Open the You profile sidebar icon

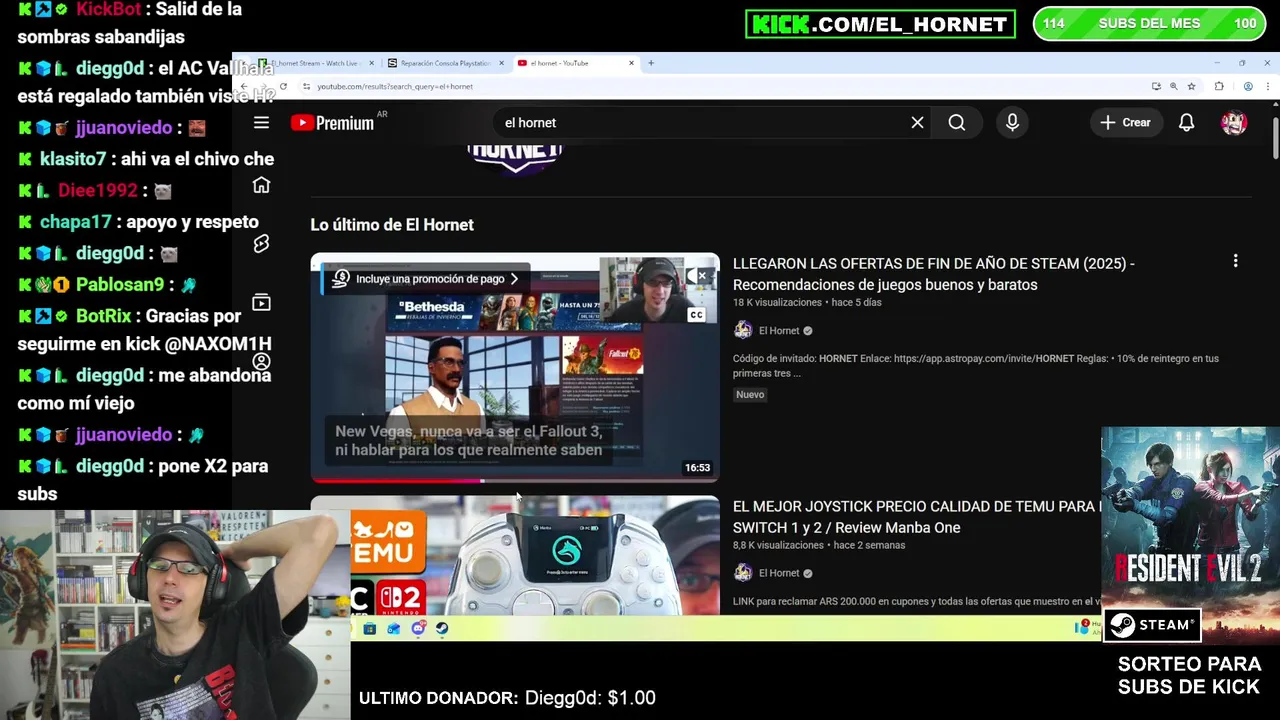[261, 361]
